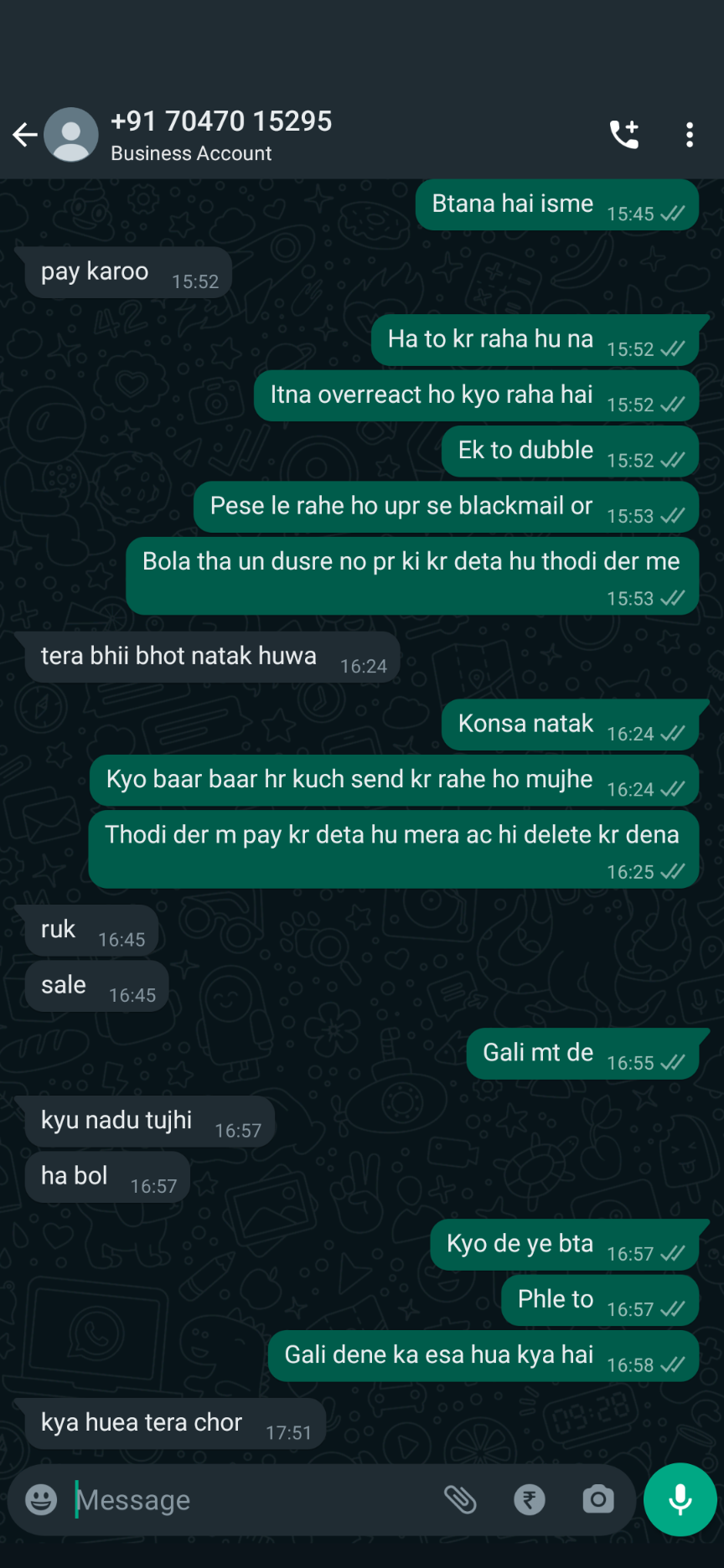Select the "Itna overreact ho kyo raha hai" message
The height and width of the screenshot is (1568, 724).
click(x=477, y=395)
